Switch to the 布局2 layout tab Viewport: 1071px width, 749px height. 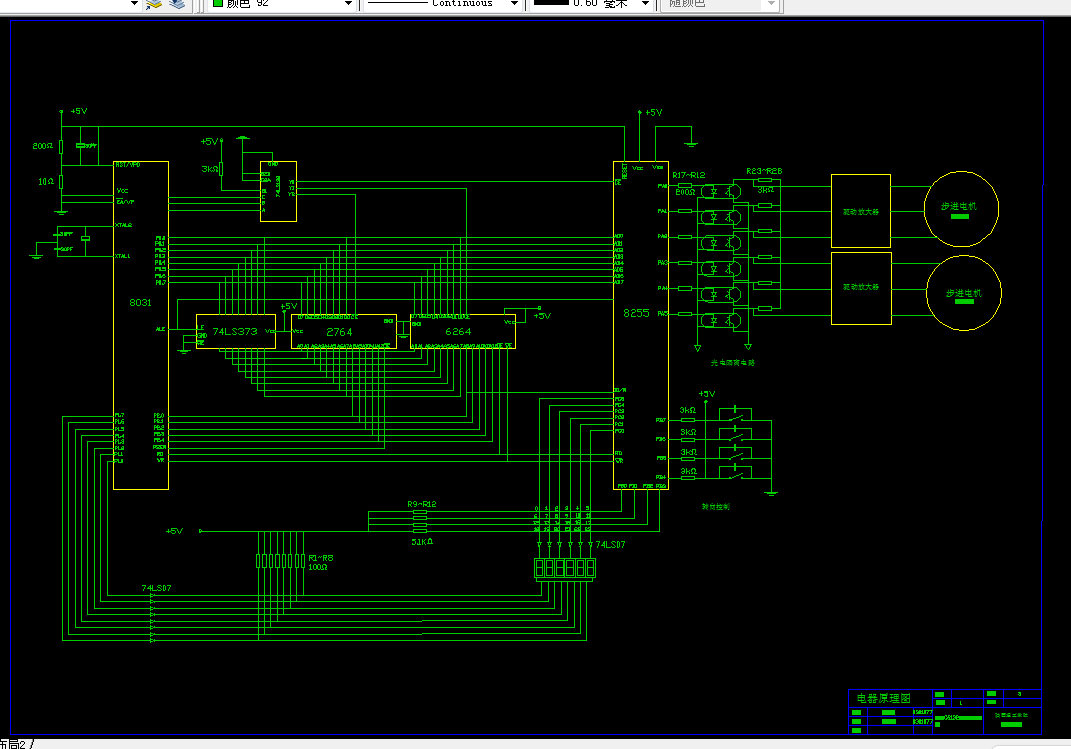click(13, 744)
